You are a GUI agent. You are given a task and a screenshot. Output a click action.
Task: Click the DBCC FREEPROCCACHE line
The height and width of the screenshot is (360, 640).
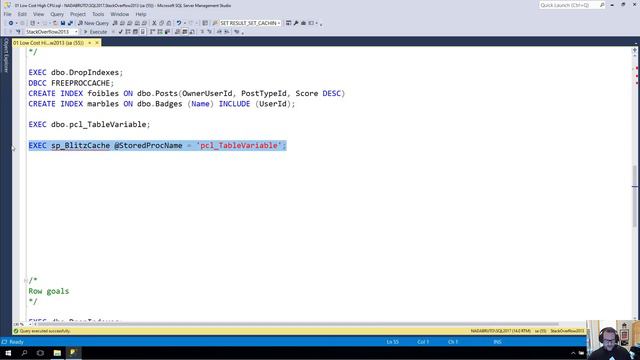pos(71,83)
